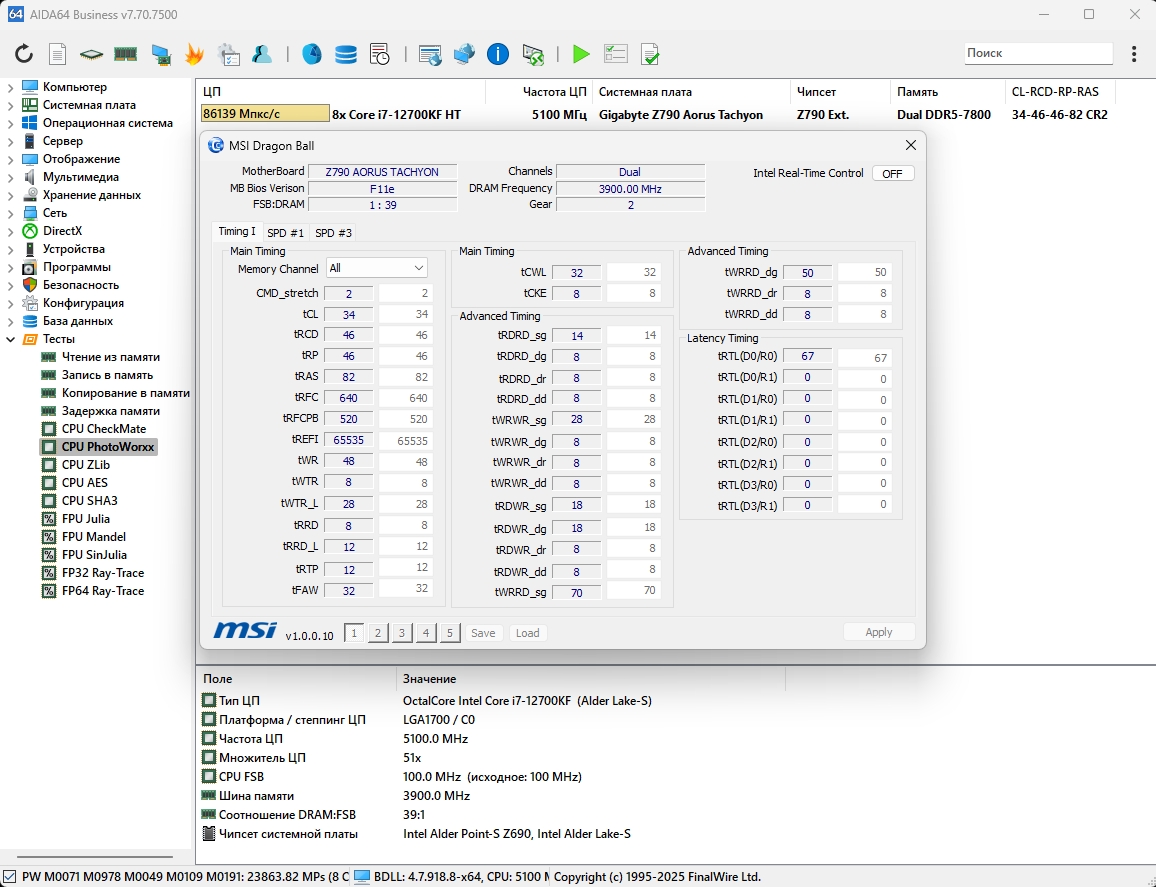Open the Report page icon
The image size is (1156, 887).
(x=58, y=54)
